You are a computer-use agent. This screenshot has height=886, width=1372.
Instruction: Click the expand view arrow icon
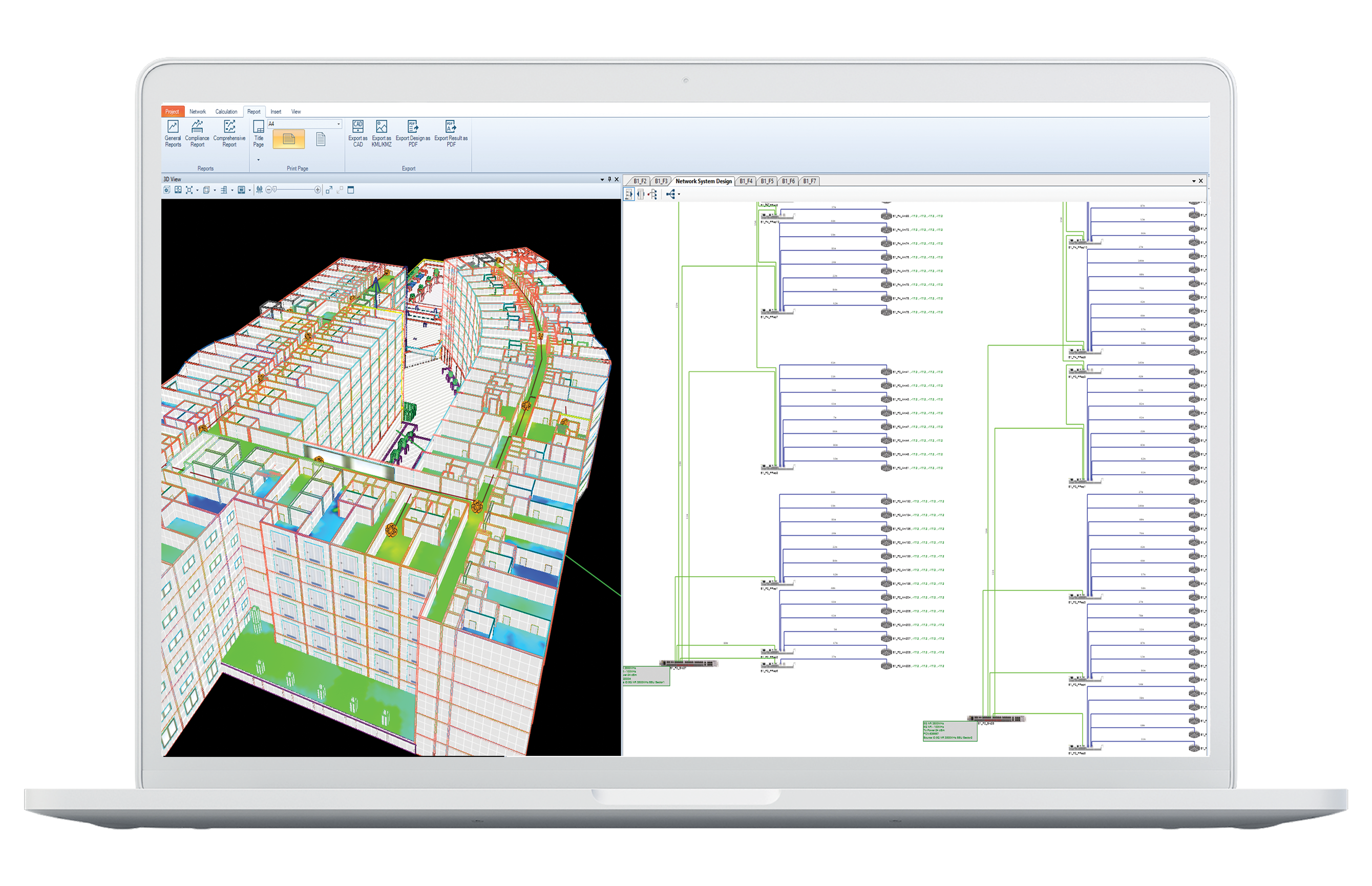(x=329, y=190)
